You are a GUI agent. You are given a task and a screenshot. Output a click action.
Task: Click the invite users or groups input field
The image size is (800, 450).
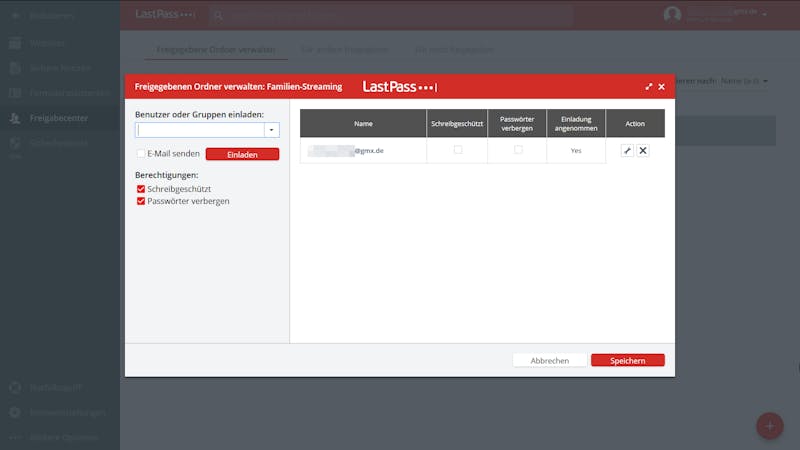point(200,130)
